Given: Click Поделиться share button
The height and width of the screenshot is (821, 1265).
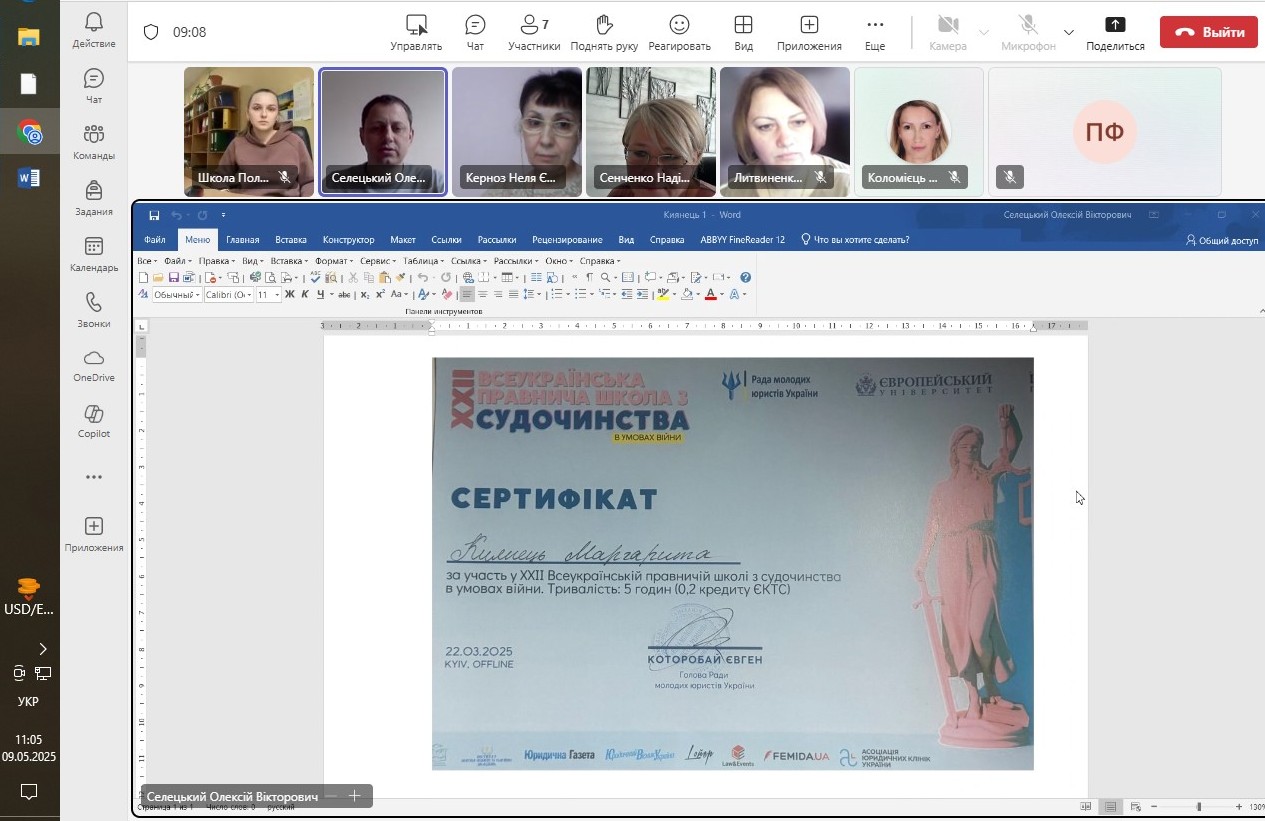Looking at the screenshot, I should [1115, 32].
